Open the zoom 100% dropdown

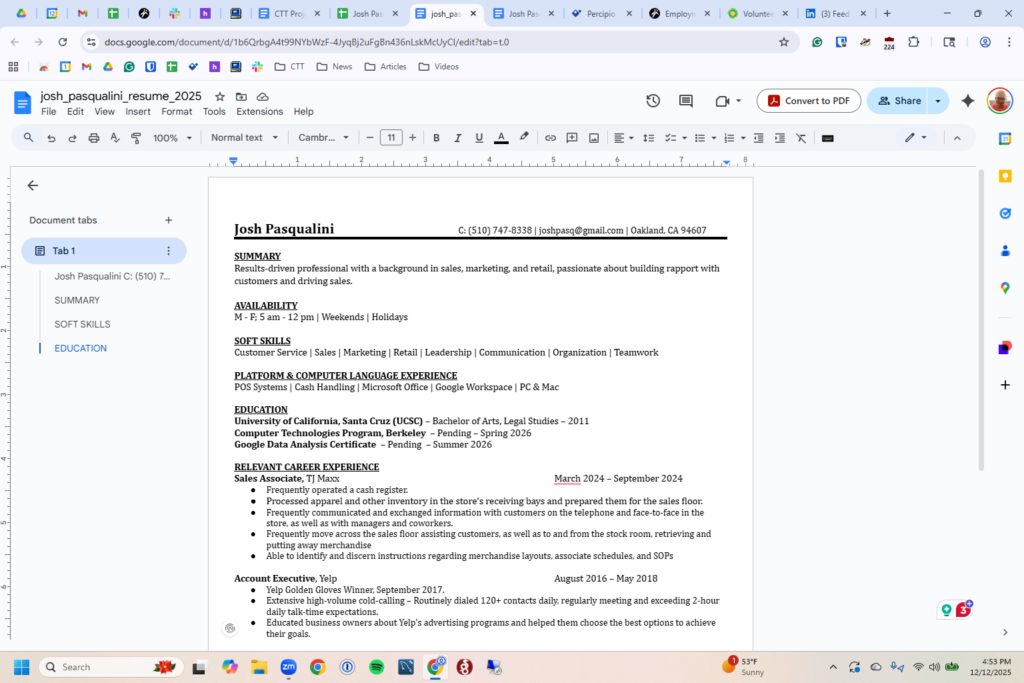click(x=172, y=138)
